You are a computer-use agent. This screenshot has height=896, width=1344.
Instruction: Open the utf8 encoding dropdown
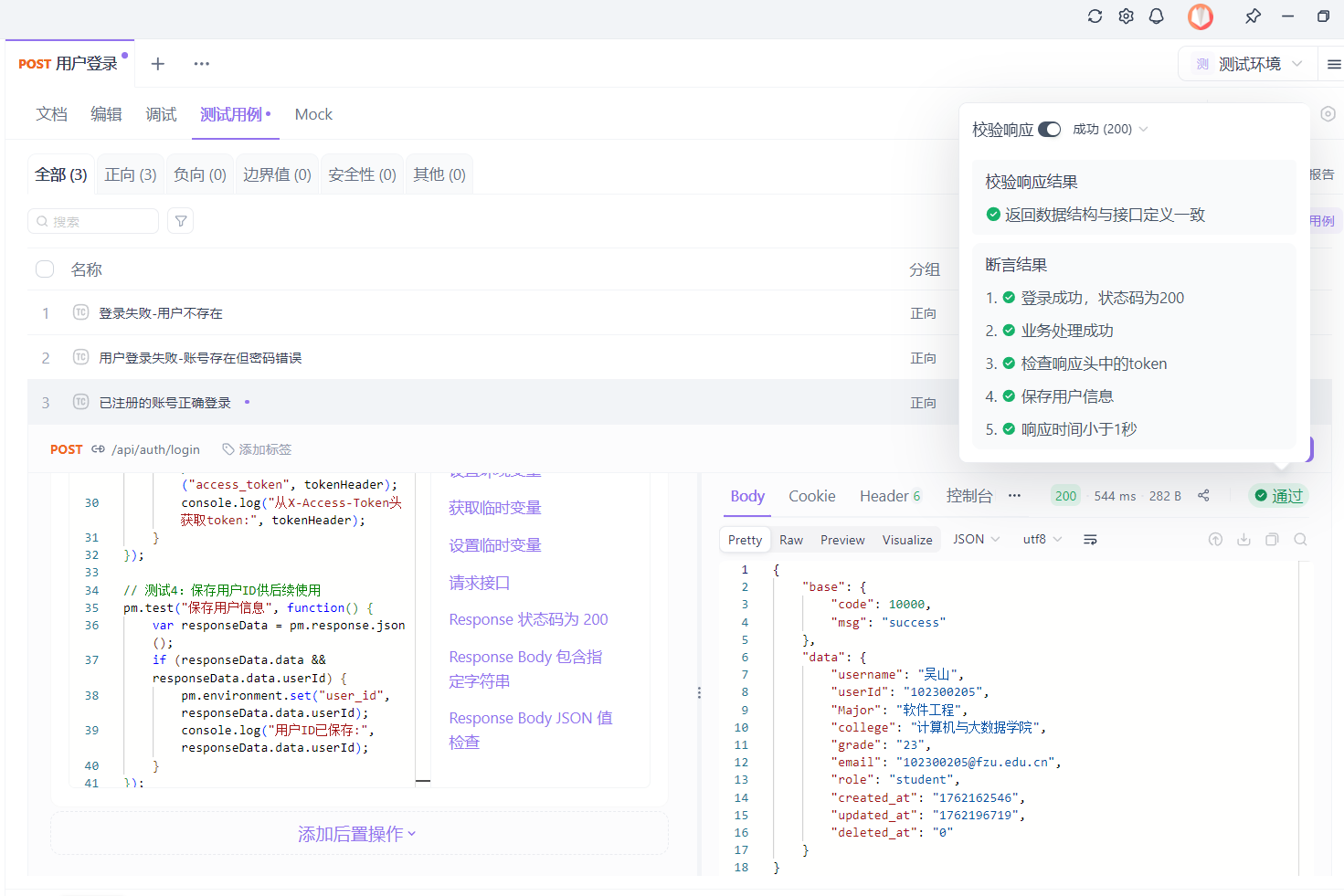coord(1042,540)
